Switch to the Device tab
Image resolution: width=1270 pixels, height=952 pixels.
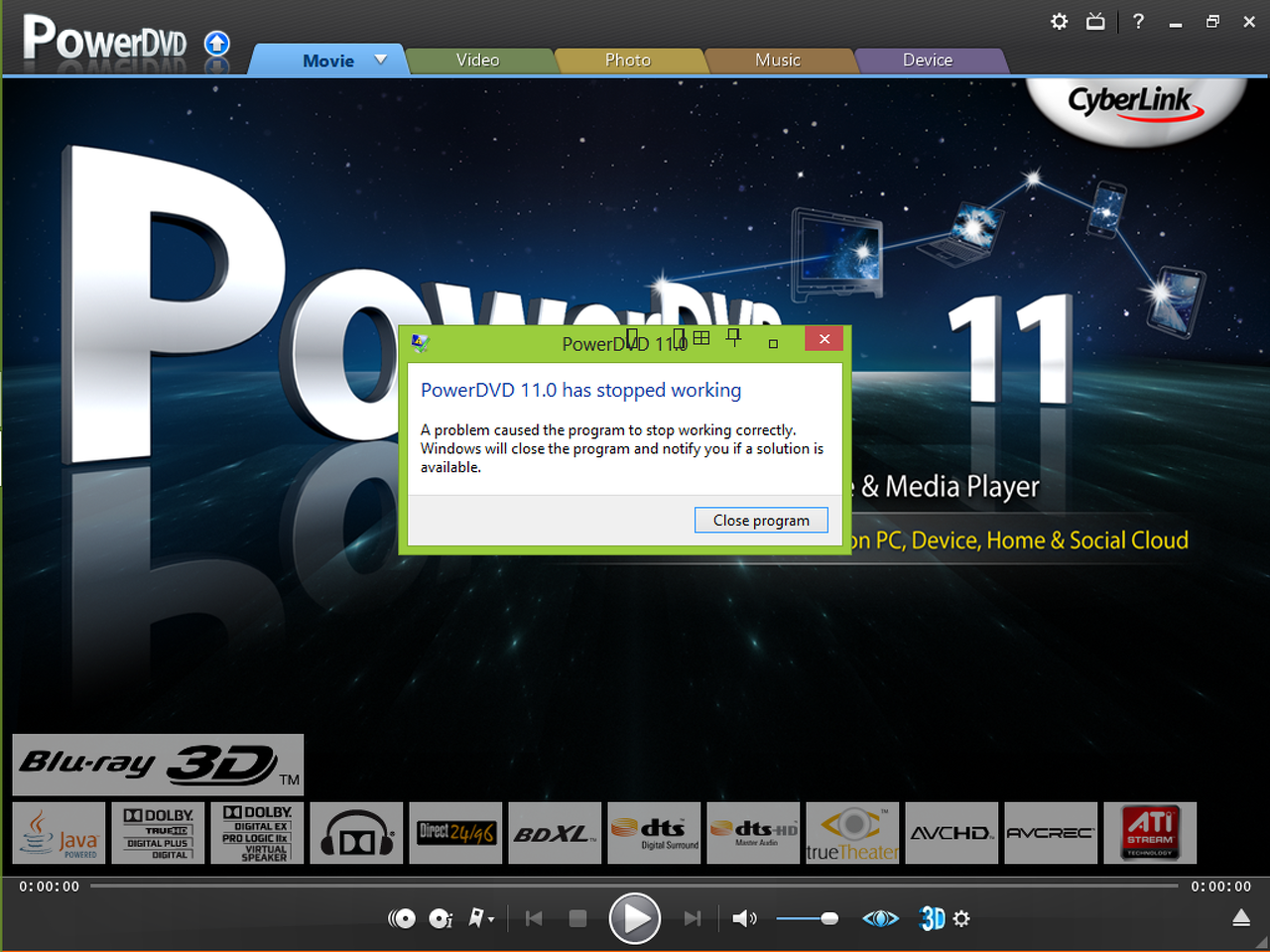[x=928, y=60]
